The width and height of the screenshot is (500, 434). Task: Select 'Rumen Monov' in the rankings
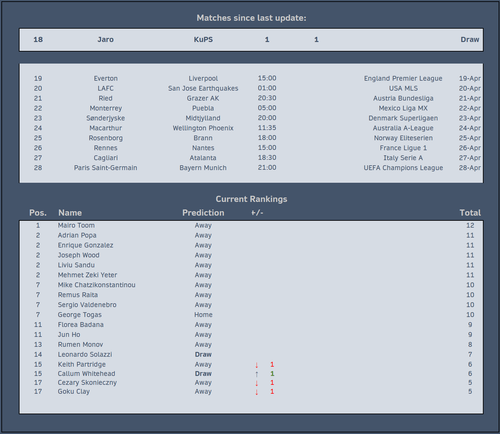[80, 345]
